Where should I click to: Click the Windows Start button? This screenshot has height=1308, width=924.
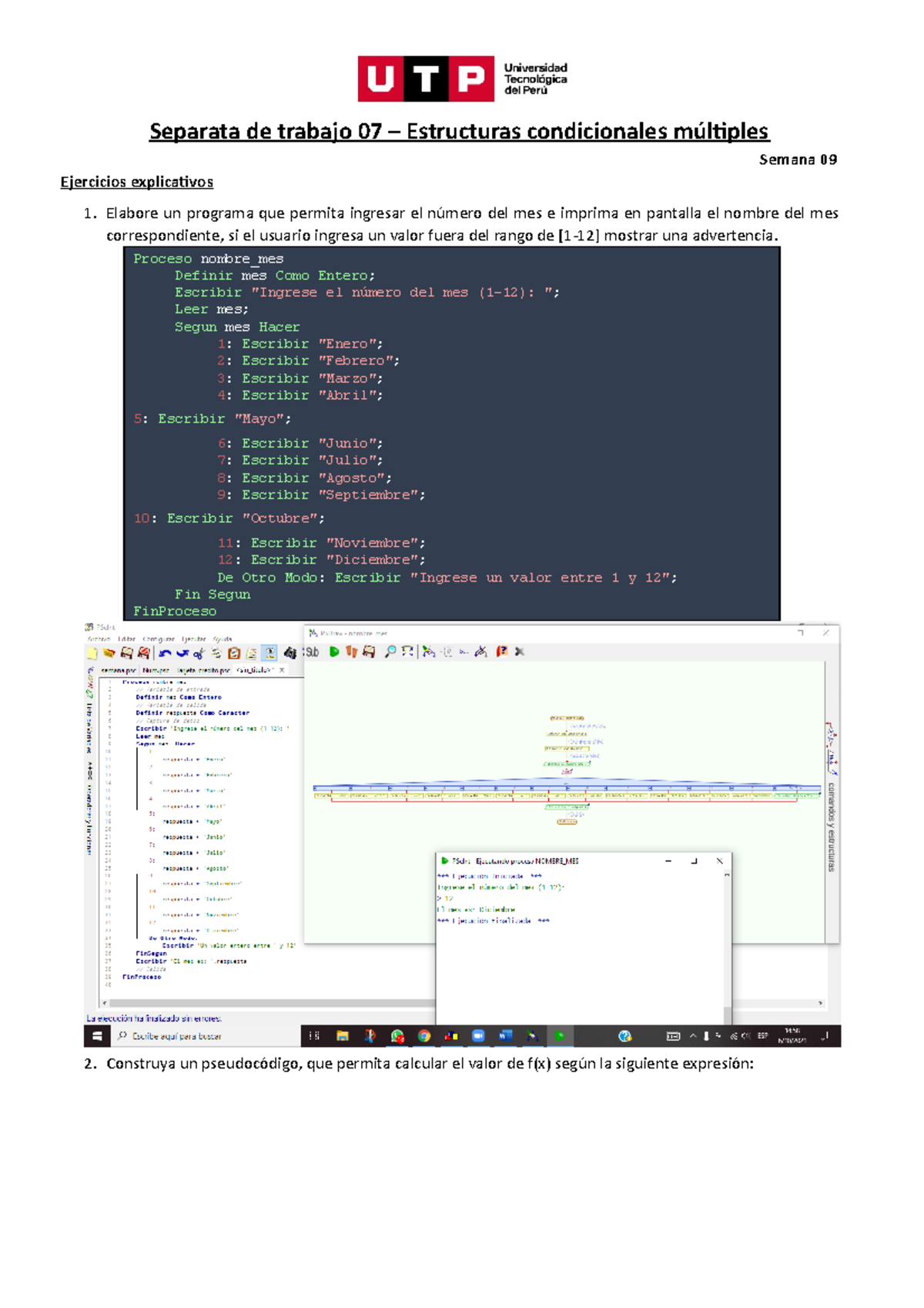tap(97, 1036)
